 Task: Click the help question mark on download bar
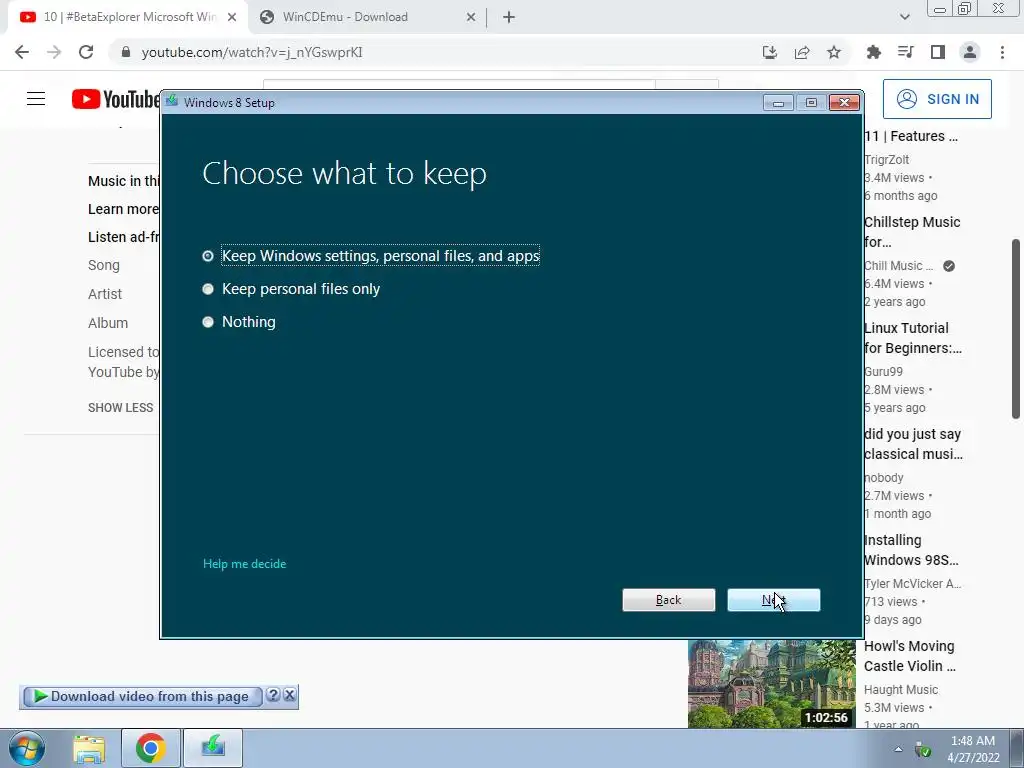point(273,695)
